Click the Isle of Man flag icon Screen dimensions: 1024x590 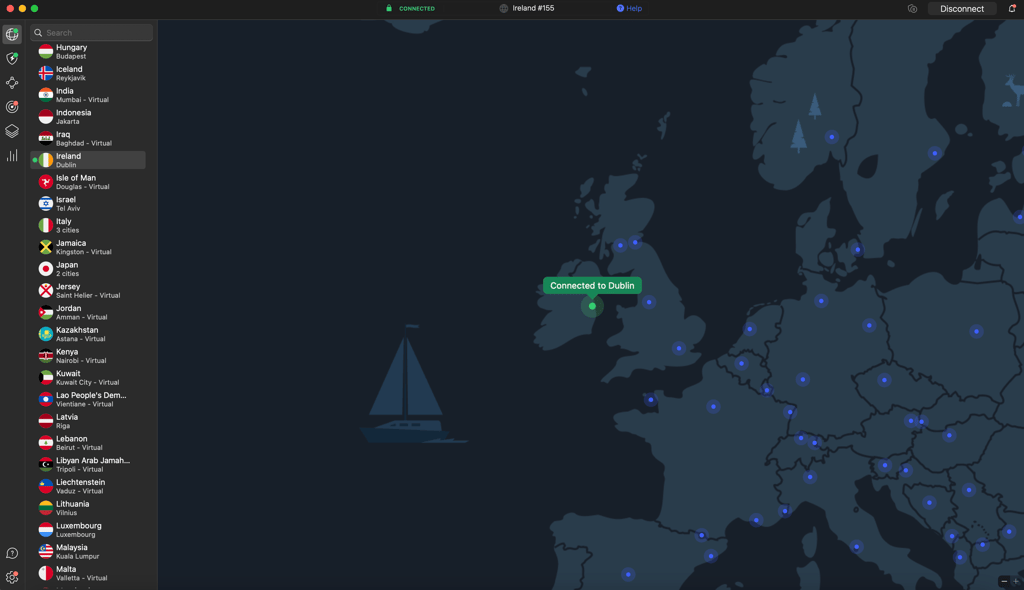(x=46, y=182)
